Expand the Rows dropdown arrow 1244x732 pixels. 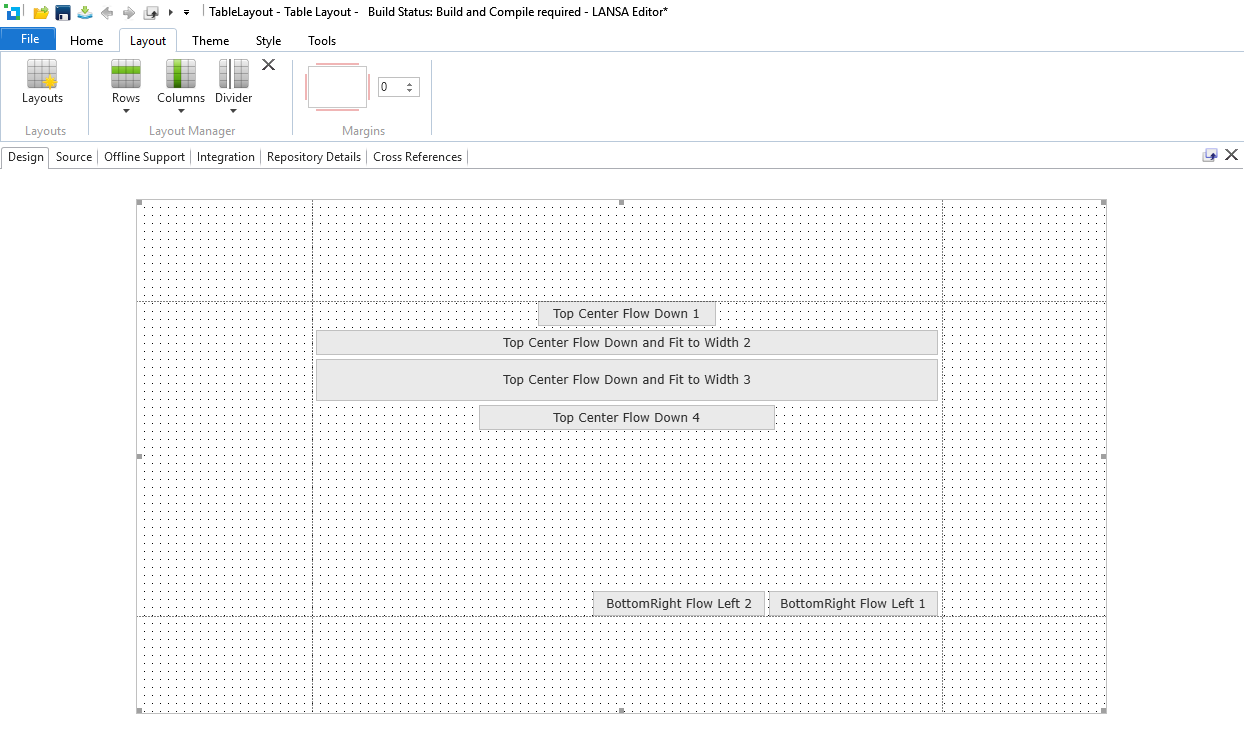126,111
